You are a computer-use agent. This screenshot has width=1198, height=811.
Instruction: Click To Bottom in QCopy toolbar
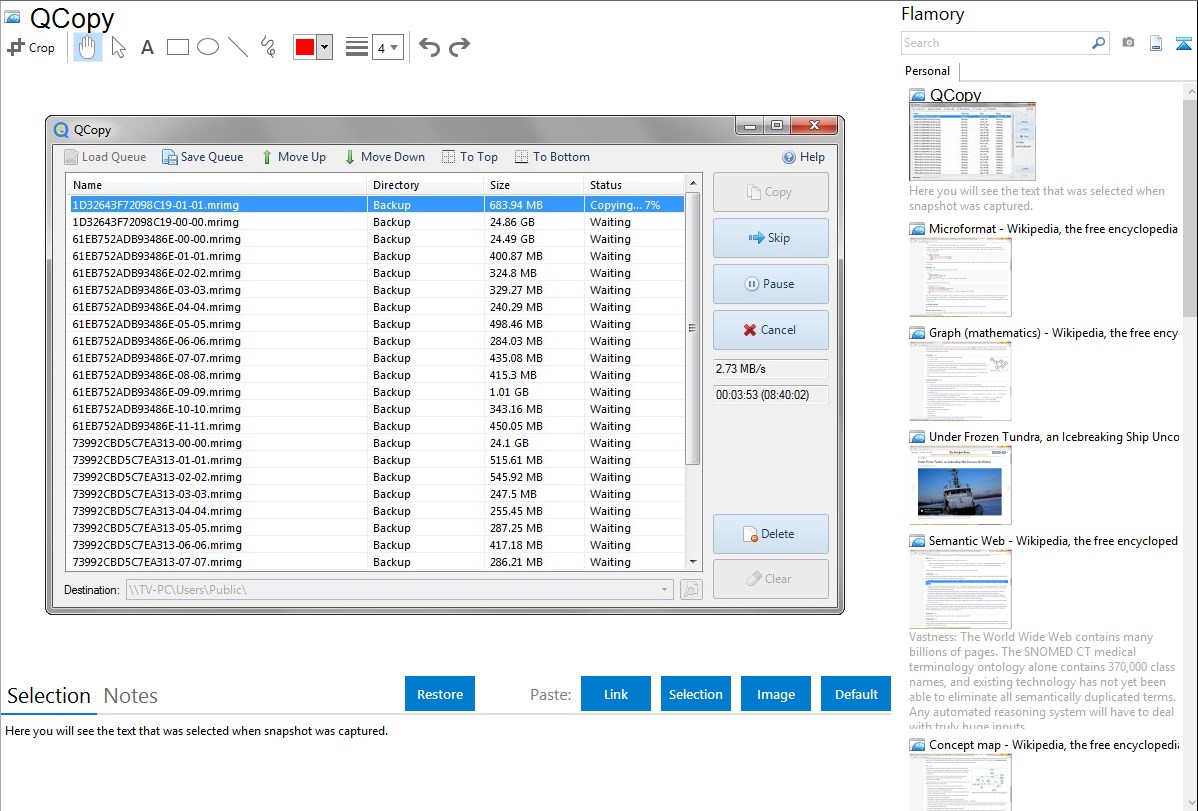click(x=552, y=157)
